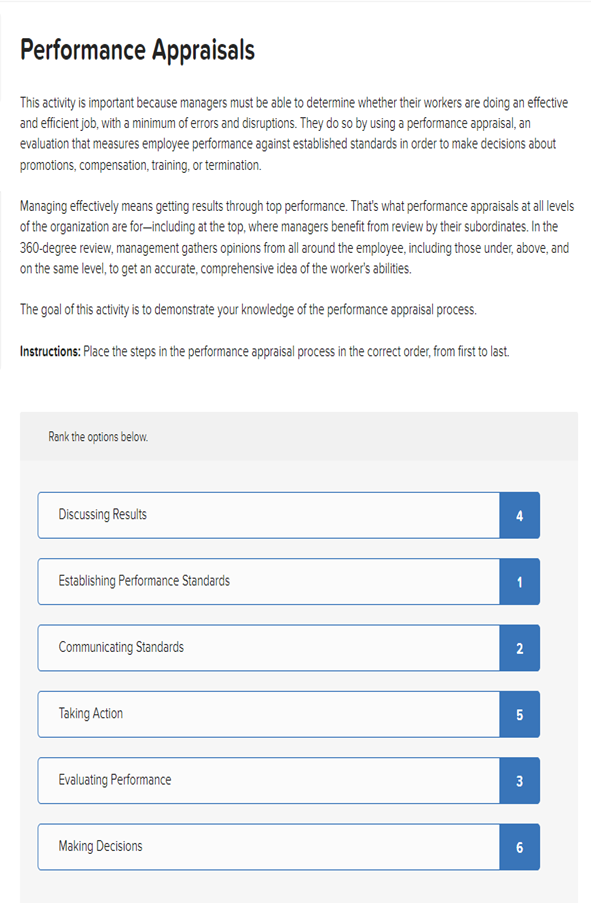Click the "Rank the options below" label
The height and width of the screenshot is (903, 591).
(99, 437)
